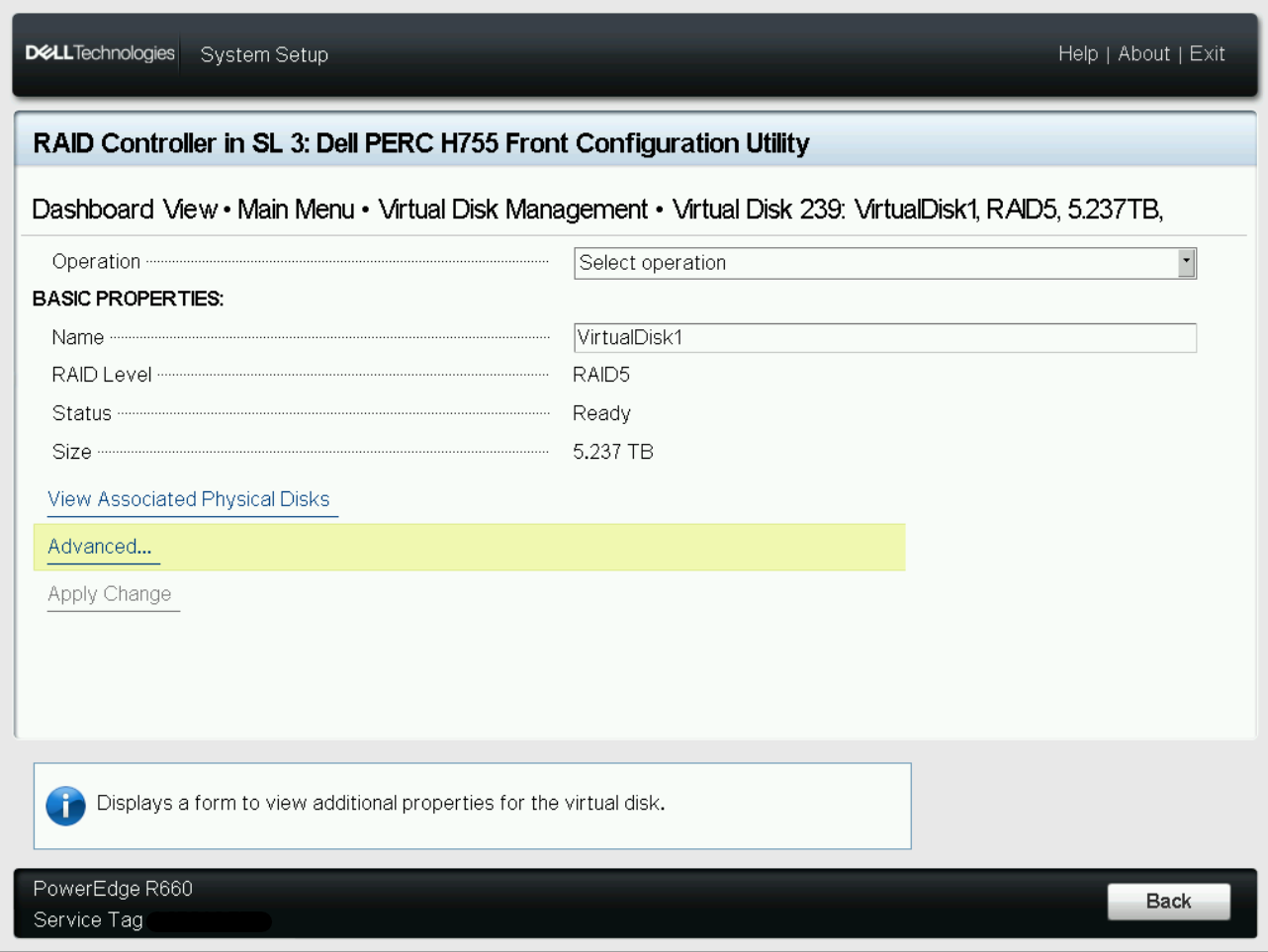Click the PowerEdge R660 text
Screen dimensions: 1268x952
[x=113, y=889]
